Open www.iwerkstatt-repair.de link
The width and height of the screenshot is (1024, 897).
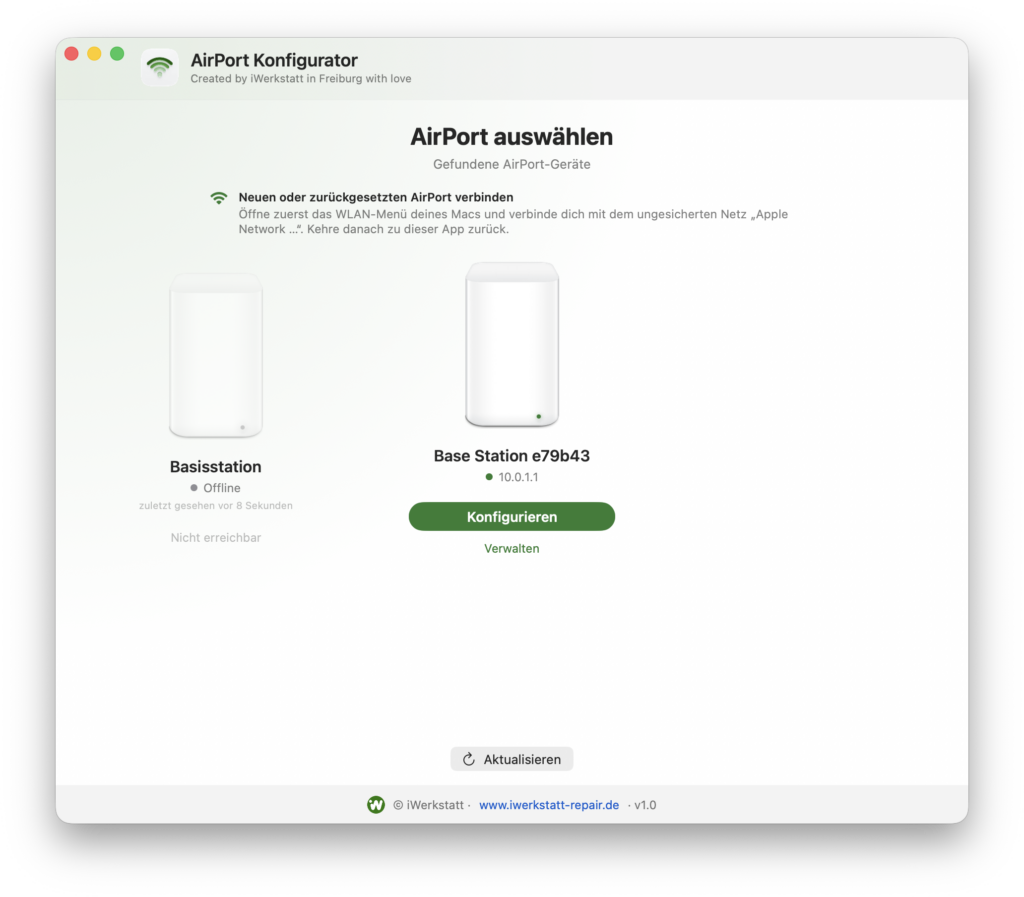click(549, 805)
